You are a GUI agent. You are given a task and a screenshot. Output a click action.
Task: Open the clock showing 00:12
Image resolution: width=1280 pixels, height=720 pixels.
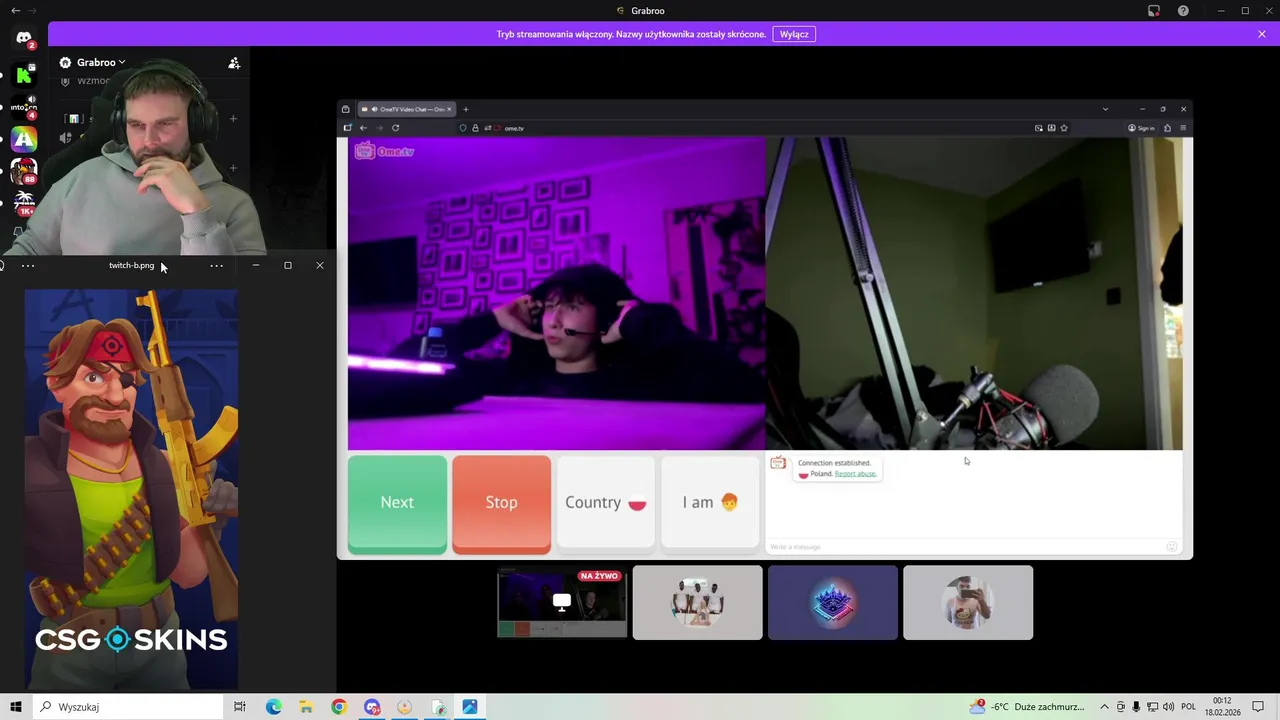(x=1222, y=707)
